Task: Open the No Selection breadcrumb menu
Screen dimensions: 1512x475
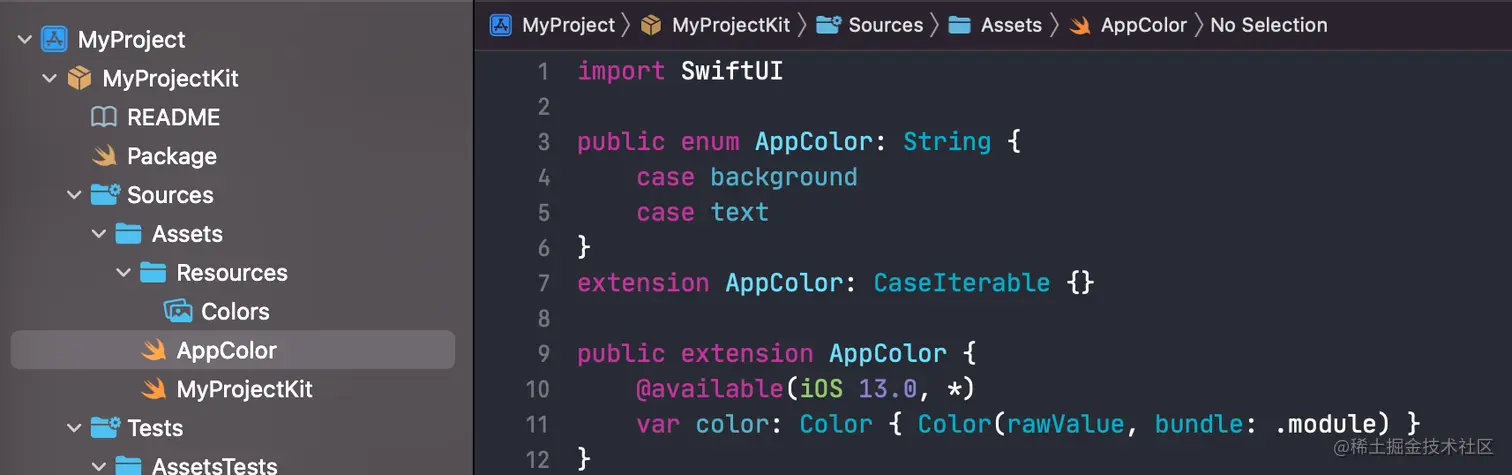Action: pyautogui.click(x=1269, y=25)
